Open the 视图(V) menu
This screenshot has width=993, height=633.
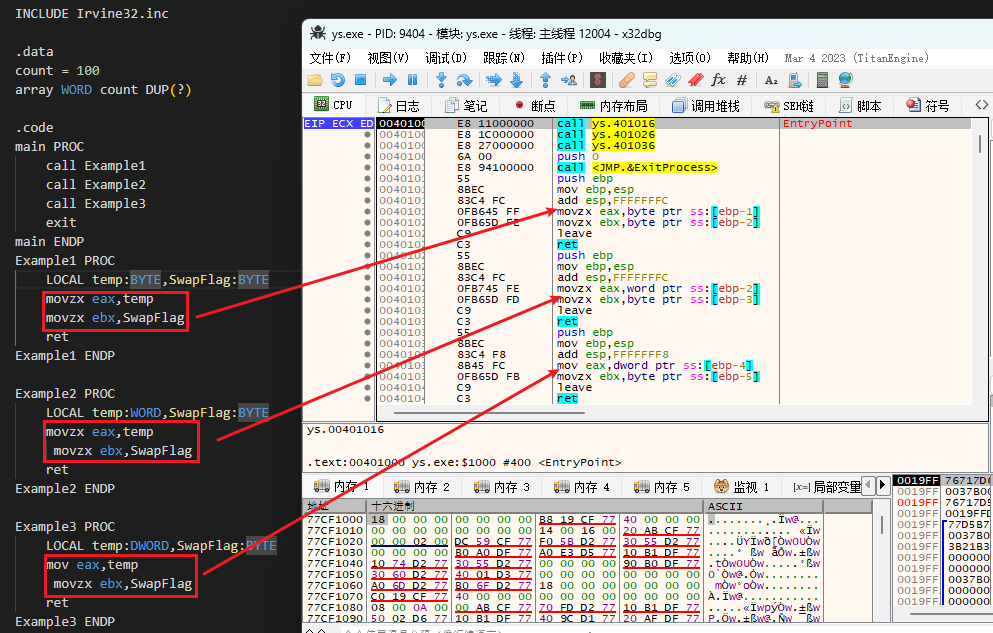pyautogui.click(x=388, y=58)
